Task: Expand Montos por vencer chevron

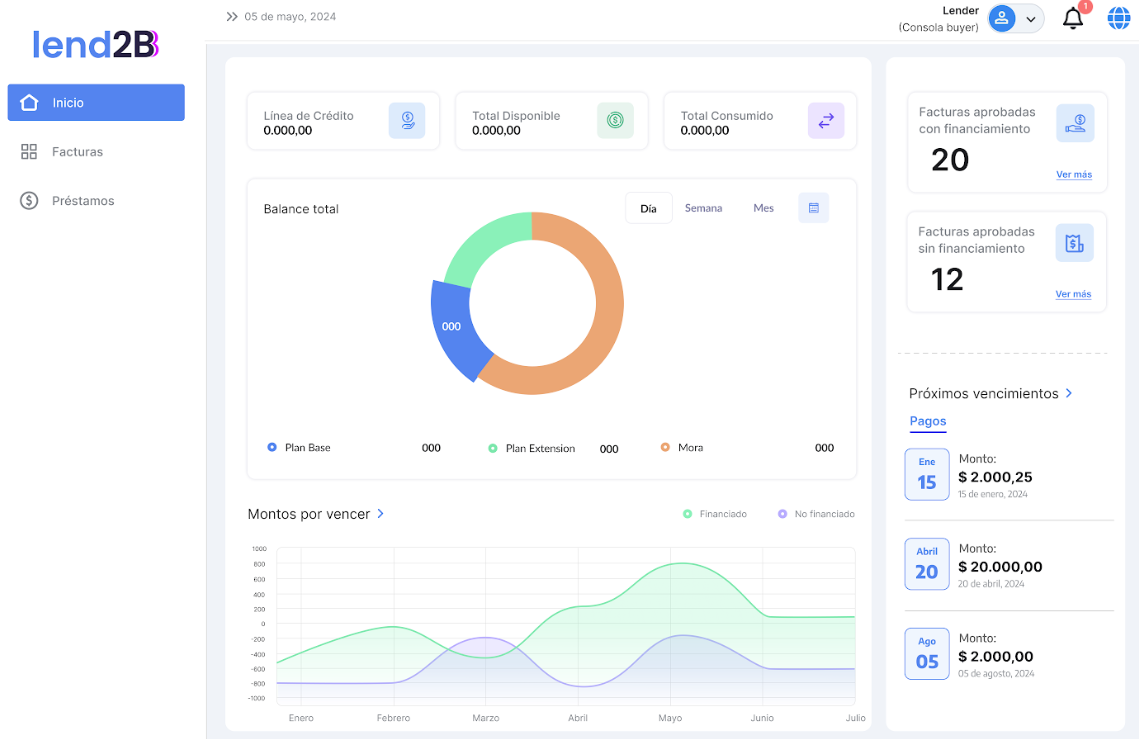Action: [x=380, y=514]
